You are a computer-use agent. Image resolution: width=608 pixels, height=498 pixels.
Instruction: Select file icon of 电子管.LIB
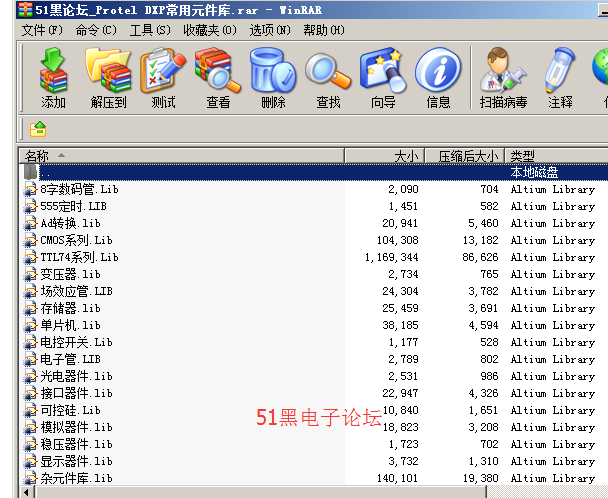[x=31, y=359]
